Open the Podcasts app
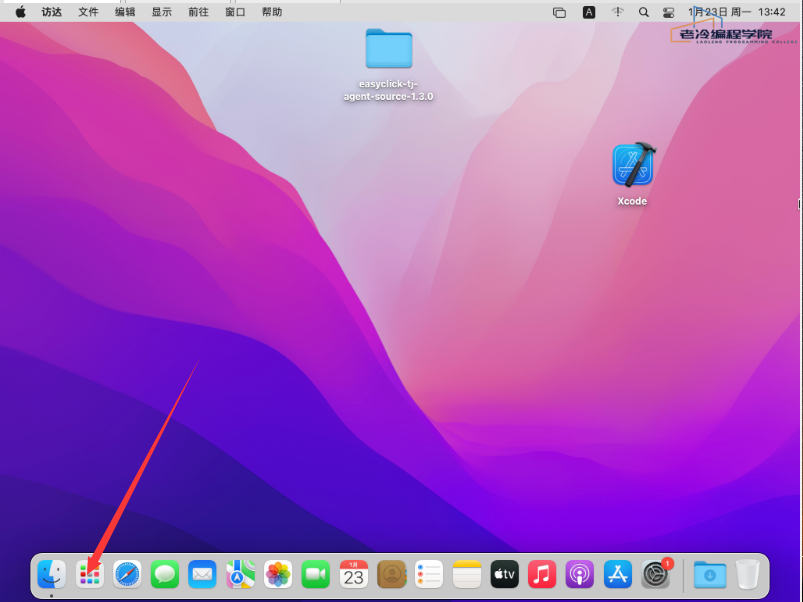This screenshot has height=602, width=803. 580,574
